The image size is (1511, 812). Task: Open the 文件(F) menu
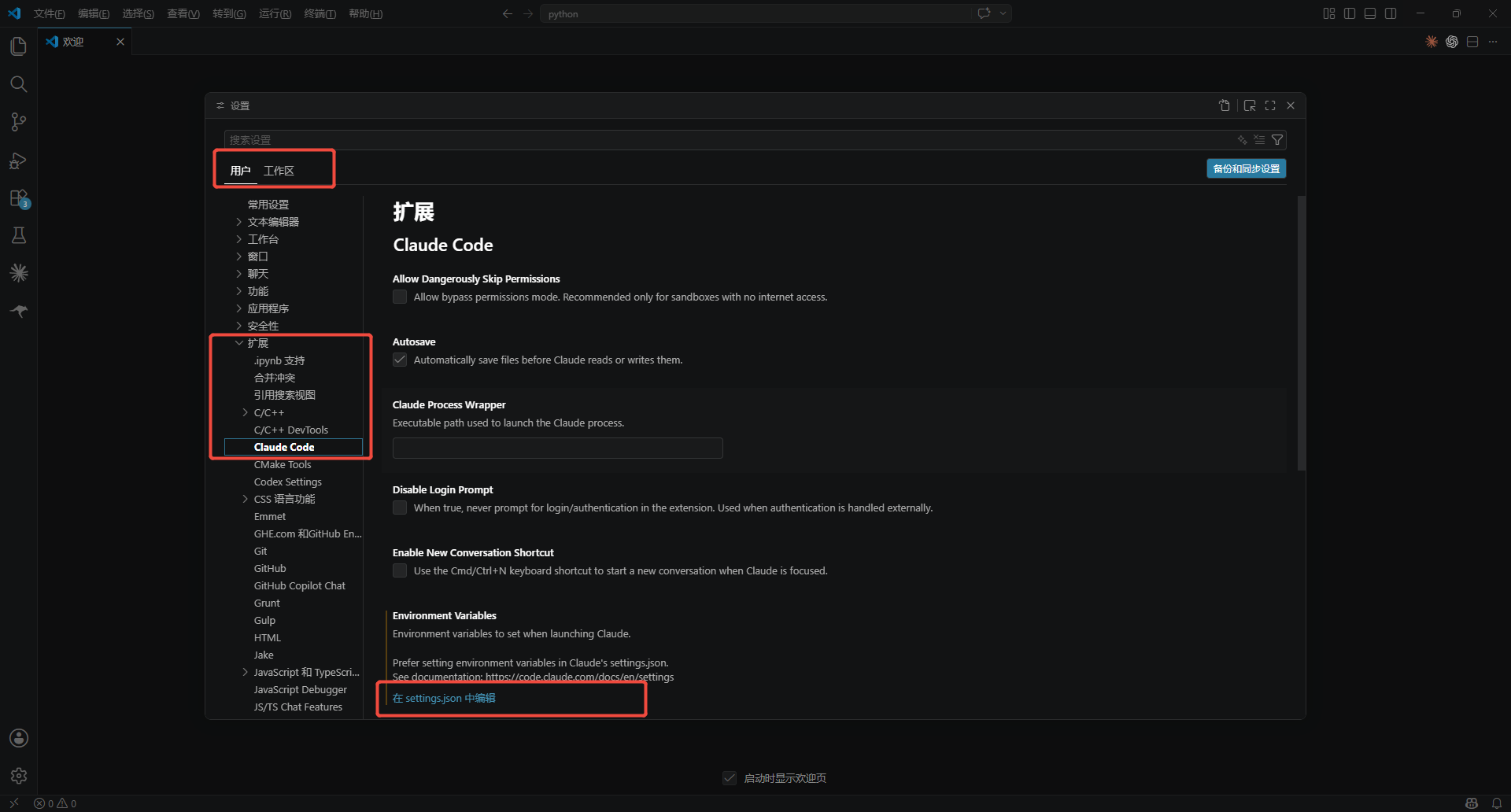49,13
